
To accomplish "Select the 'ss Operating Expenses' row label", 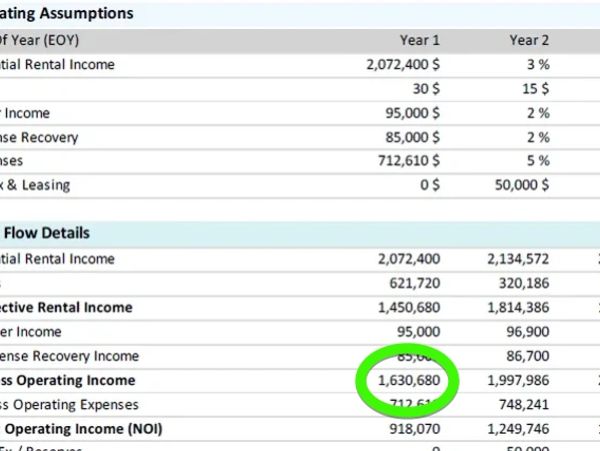I will click(69, 405).
